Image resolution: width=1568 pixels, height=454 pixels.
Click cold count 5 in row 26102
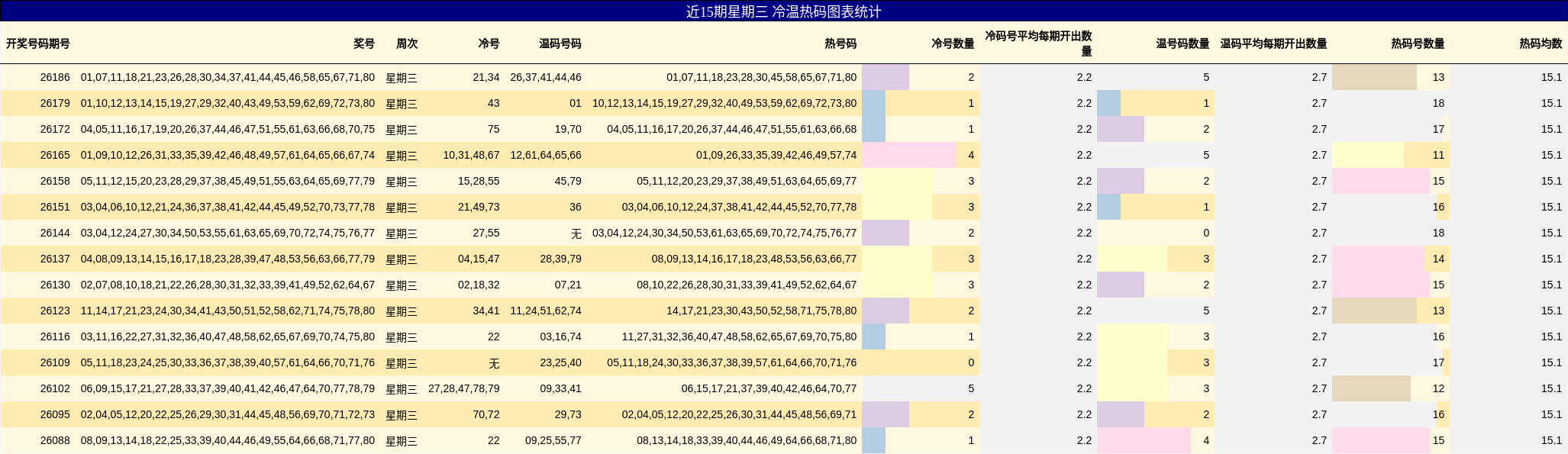click(971, 388)
